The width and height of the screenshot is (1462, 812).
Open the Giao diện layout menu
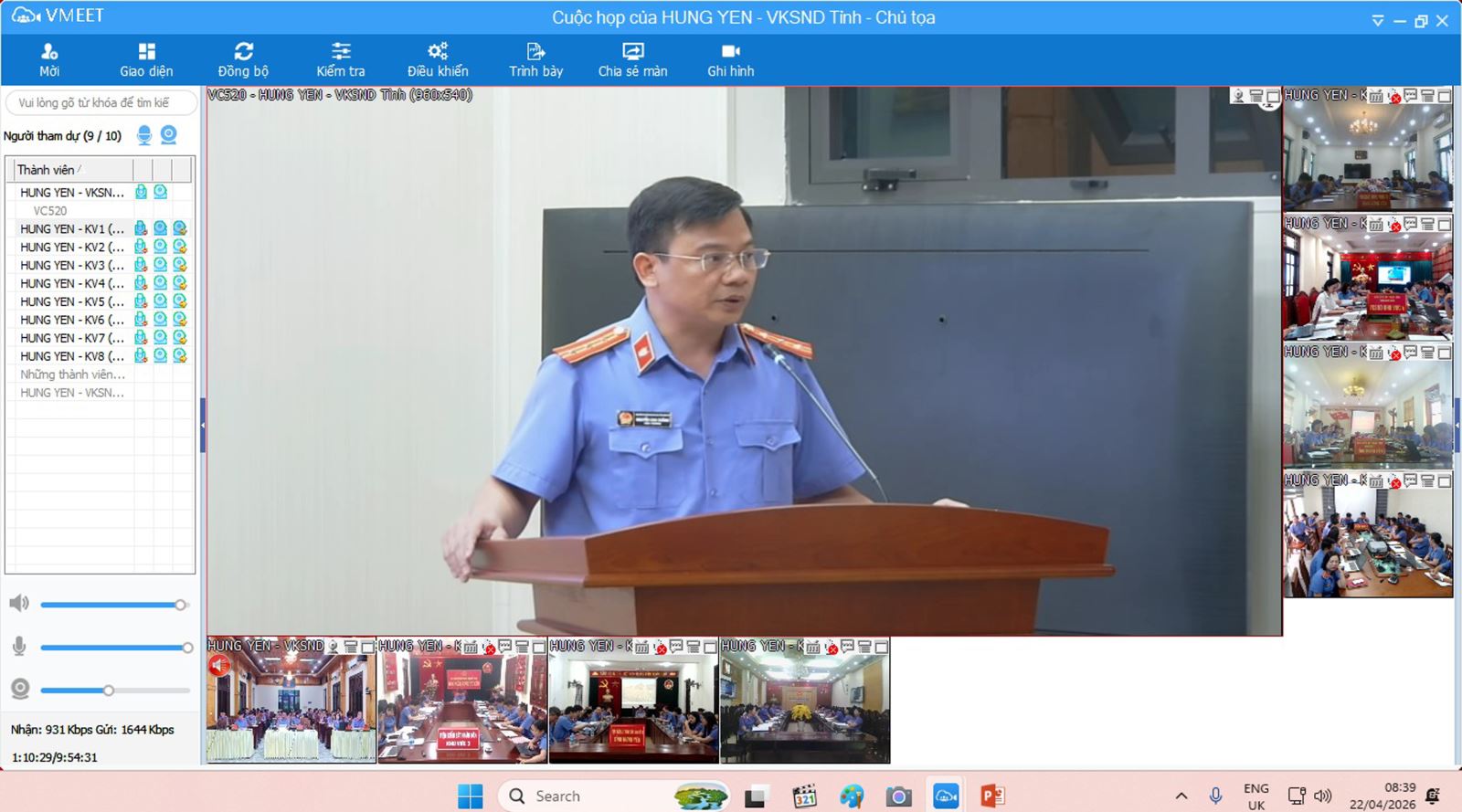[146, 59]
